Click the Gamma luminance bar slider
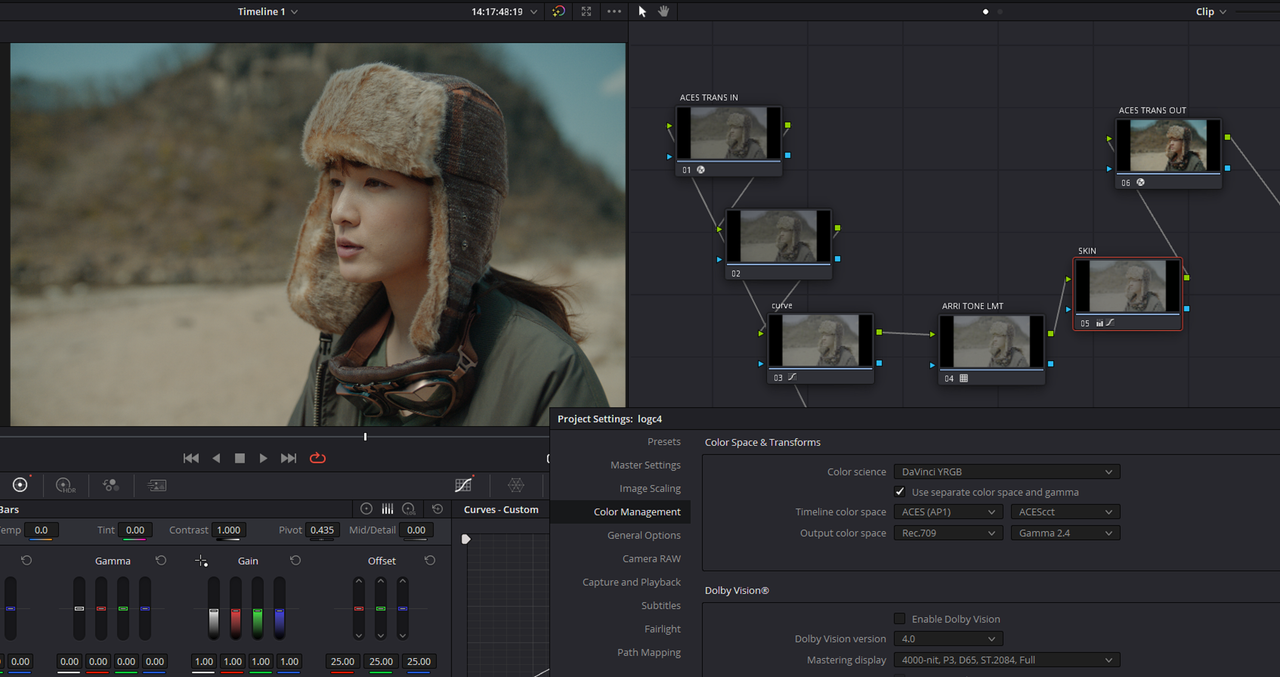 click(79, 608)
